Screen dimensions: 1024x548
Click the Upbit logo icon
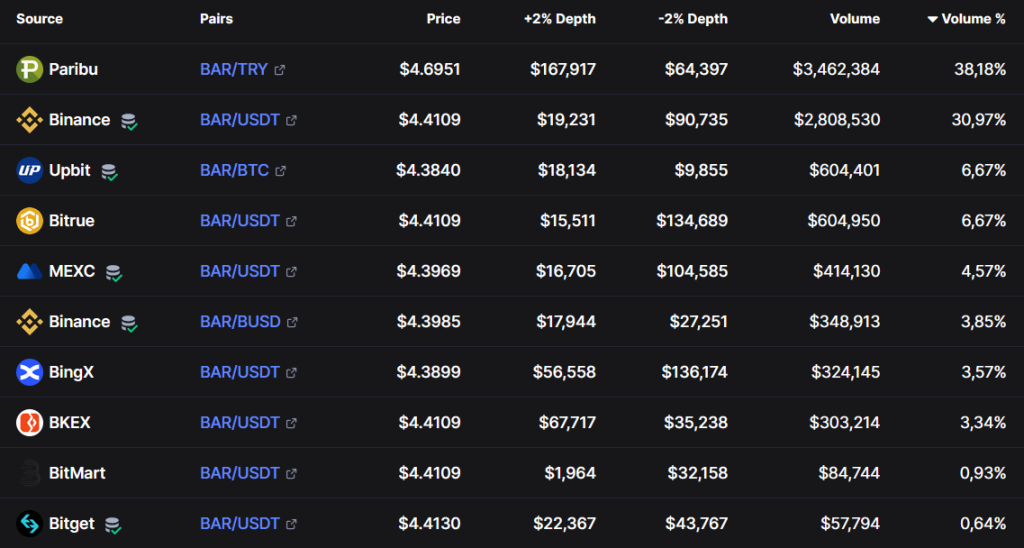29,170
